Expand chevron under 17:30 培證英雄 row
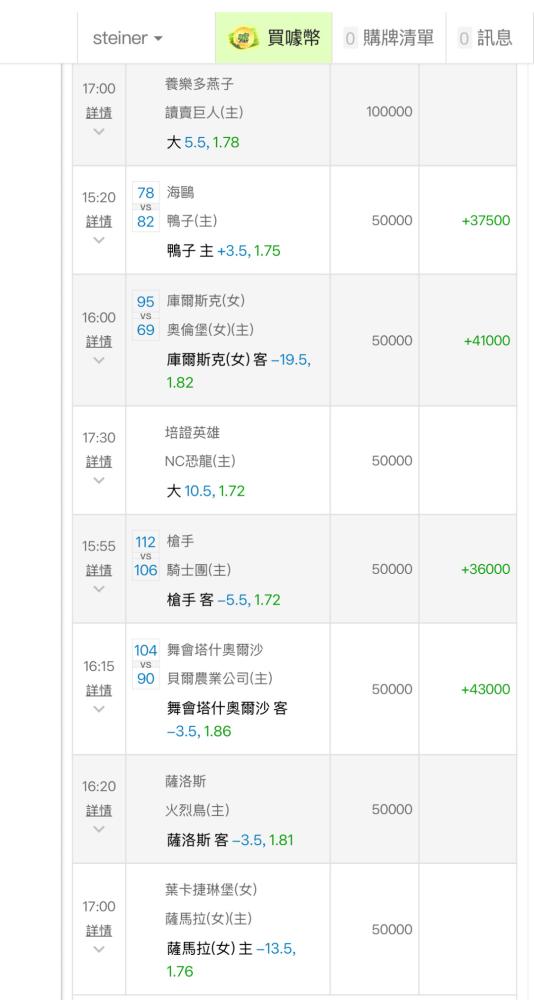The width and height of the screenshot is (534, 1000). pos(99,480)
